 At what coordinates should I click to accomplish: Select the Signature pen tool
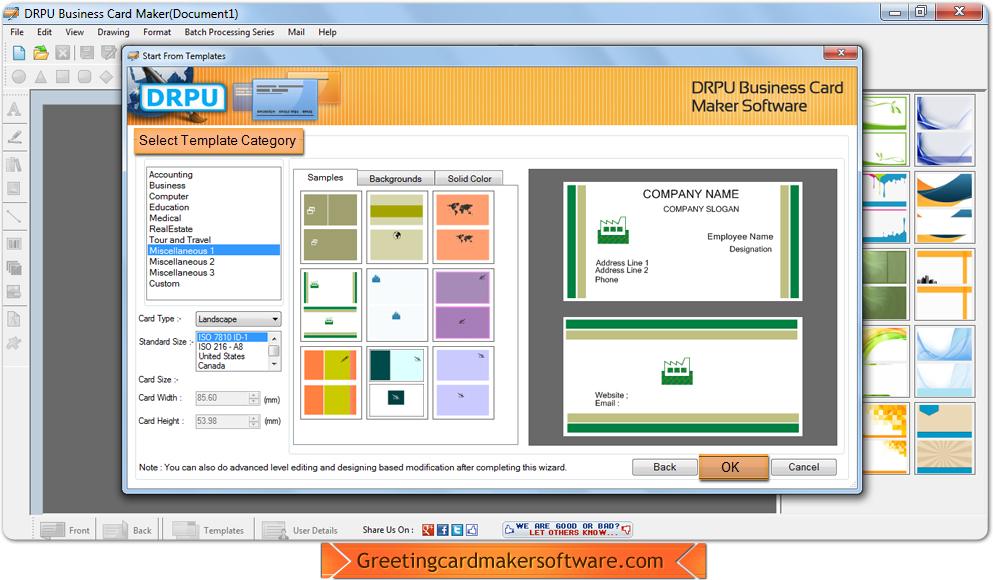tap(14, 137)
